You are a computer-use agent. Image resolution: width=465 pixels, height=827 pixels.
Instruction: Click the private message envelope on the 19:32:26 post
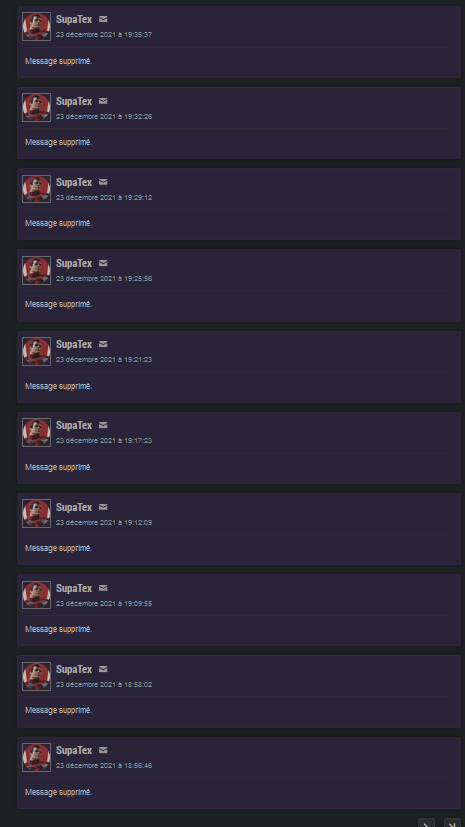coord(103,101)
